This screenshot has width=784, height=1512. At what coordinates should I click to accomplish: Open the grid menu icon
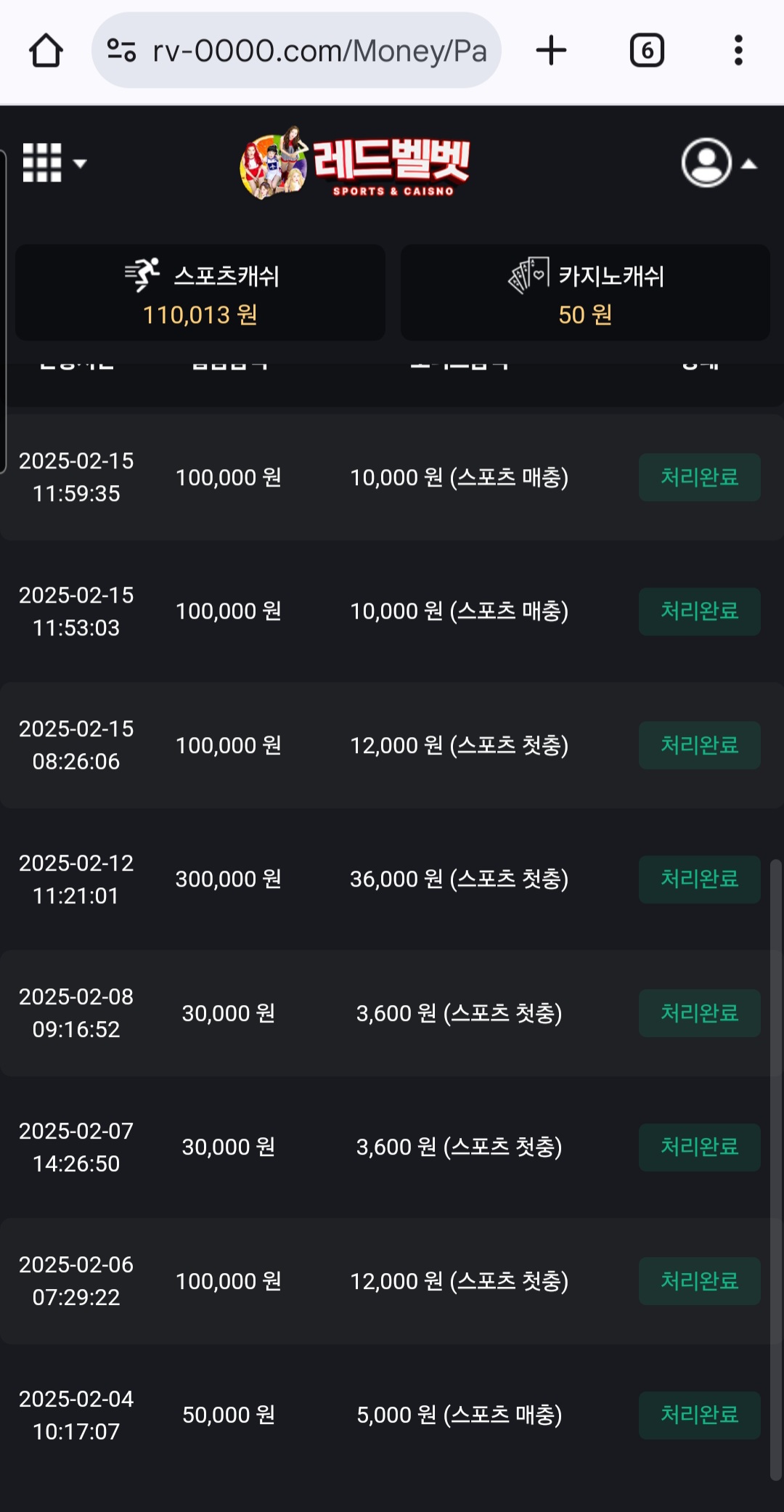[42, 163]
